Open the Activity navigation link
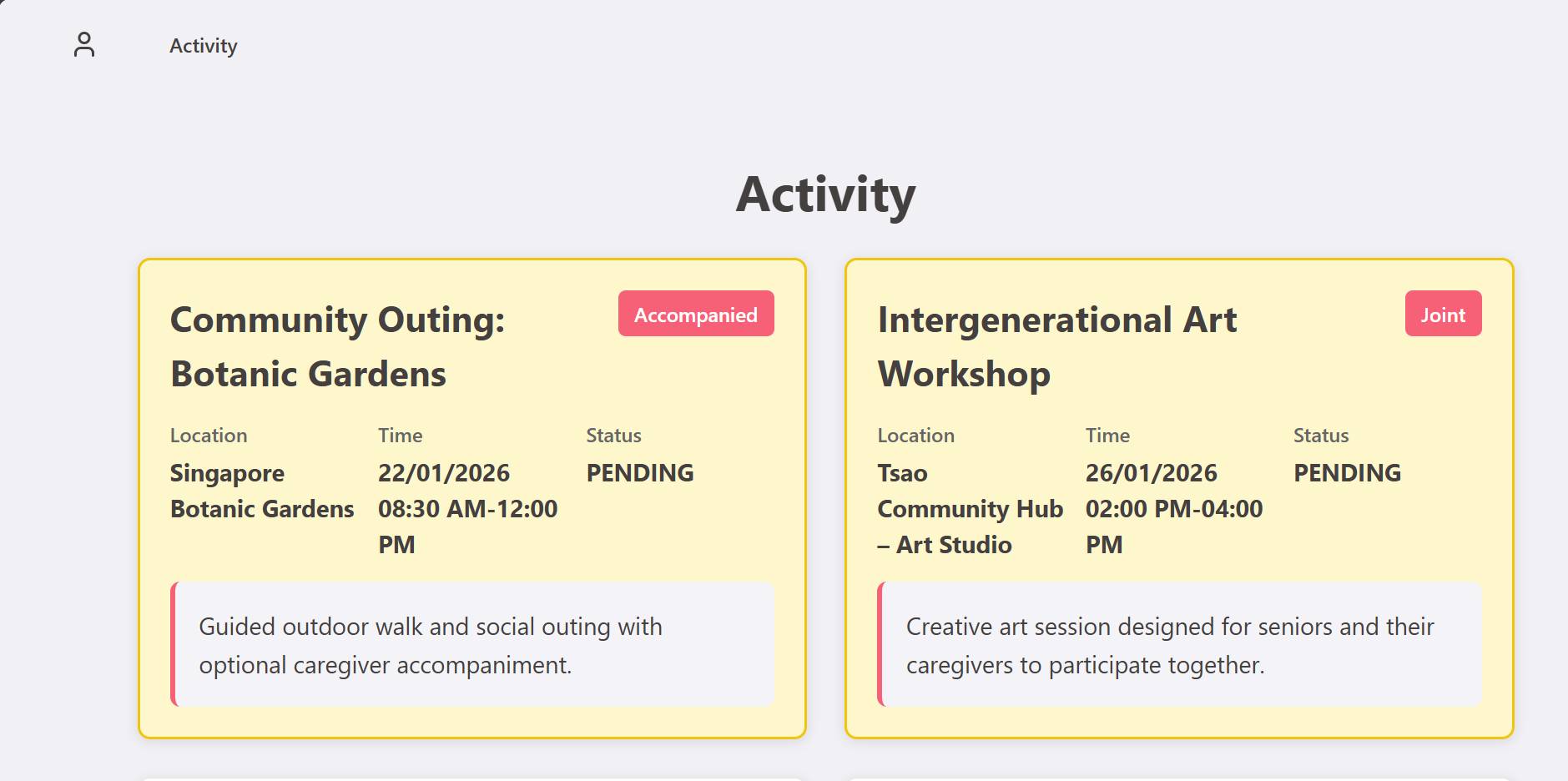The width and height of the screenshot is (1568, 781). (x=203, y=46)
